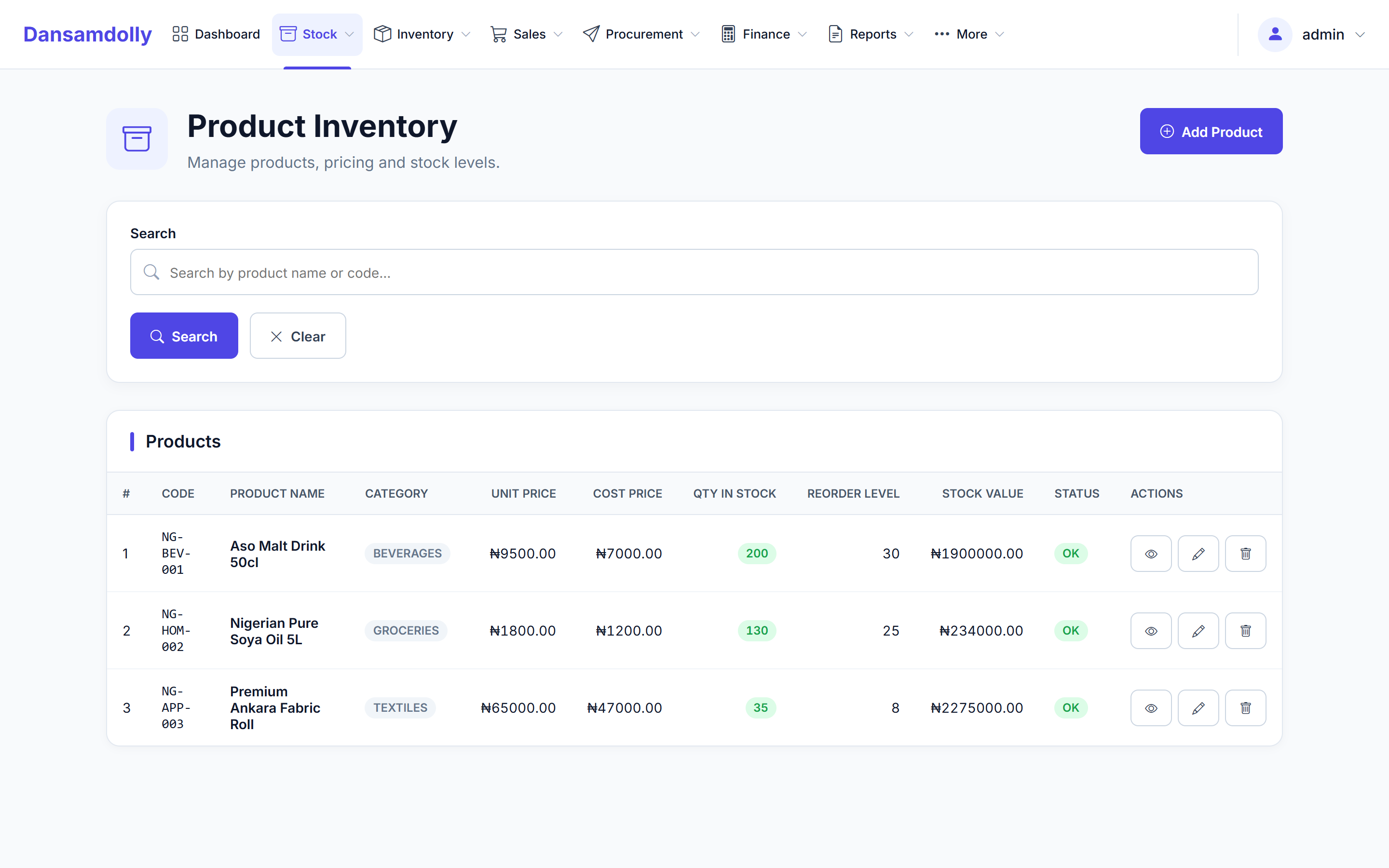Image resolution: width=1389 pixels, height=868 pixels.
Task: Delete Nigerian Pure Soya Oil 5L
Action: pyautogui.click(x=1245, y=630)
